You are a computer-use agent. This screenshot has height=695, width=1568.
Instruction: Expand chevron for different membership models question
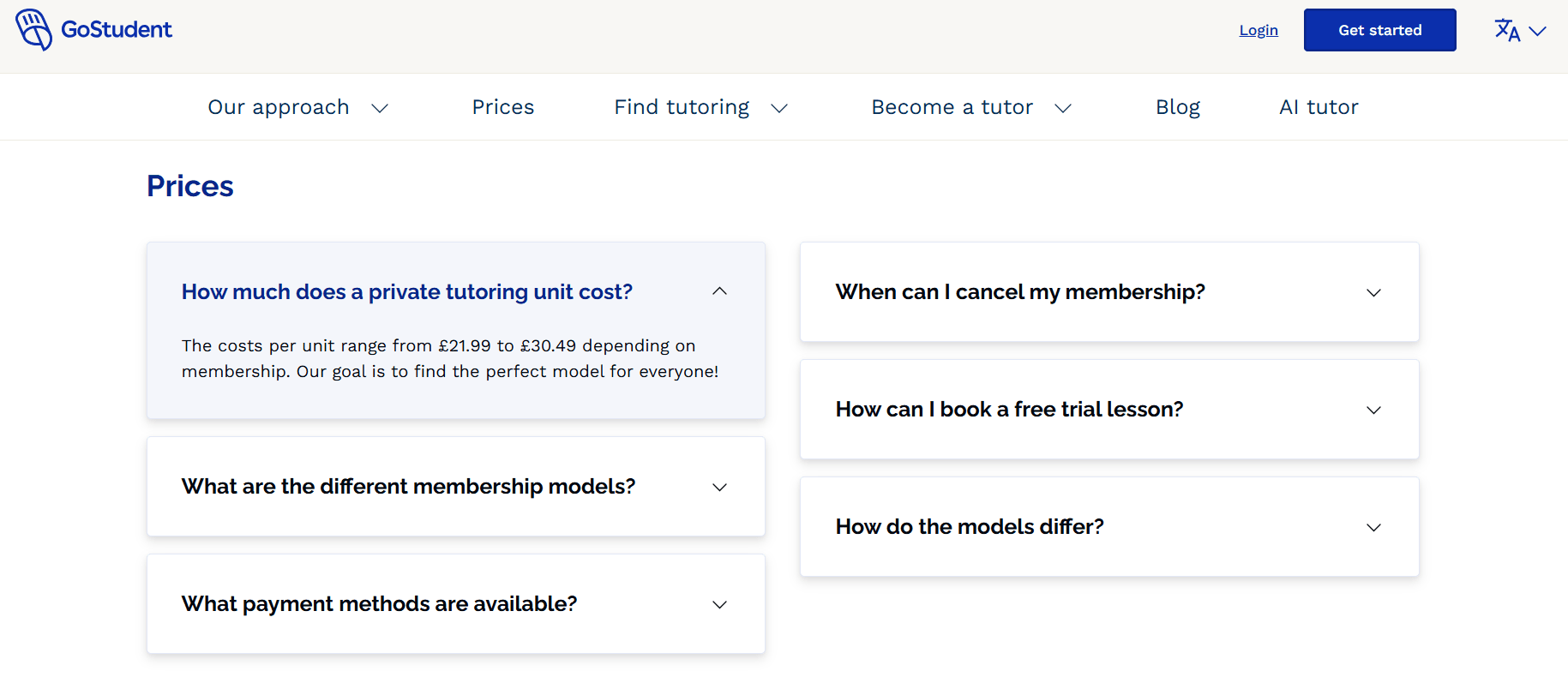click(x=719, y=488)
